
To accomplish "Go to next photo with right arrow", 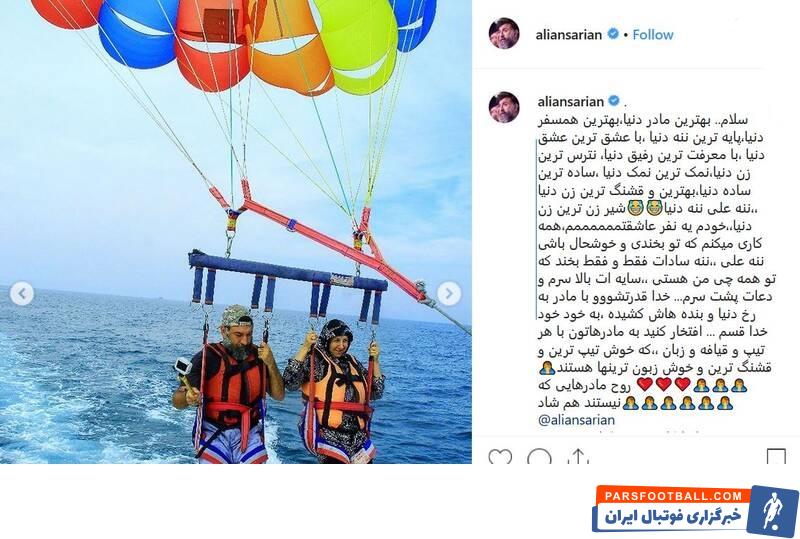I will [449, 293].
